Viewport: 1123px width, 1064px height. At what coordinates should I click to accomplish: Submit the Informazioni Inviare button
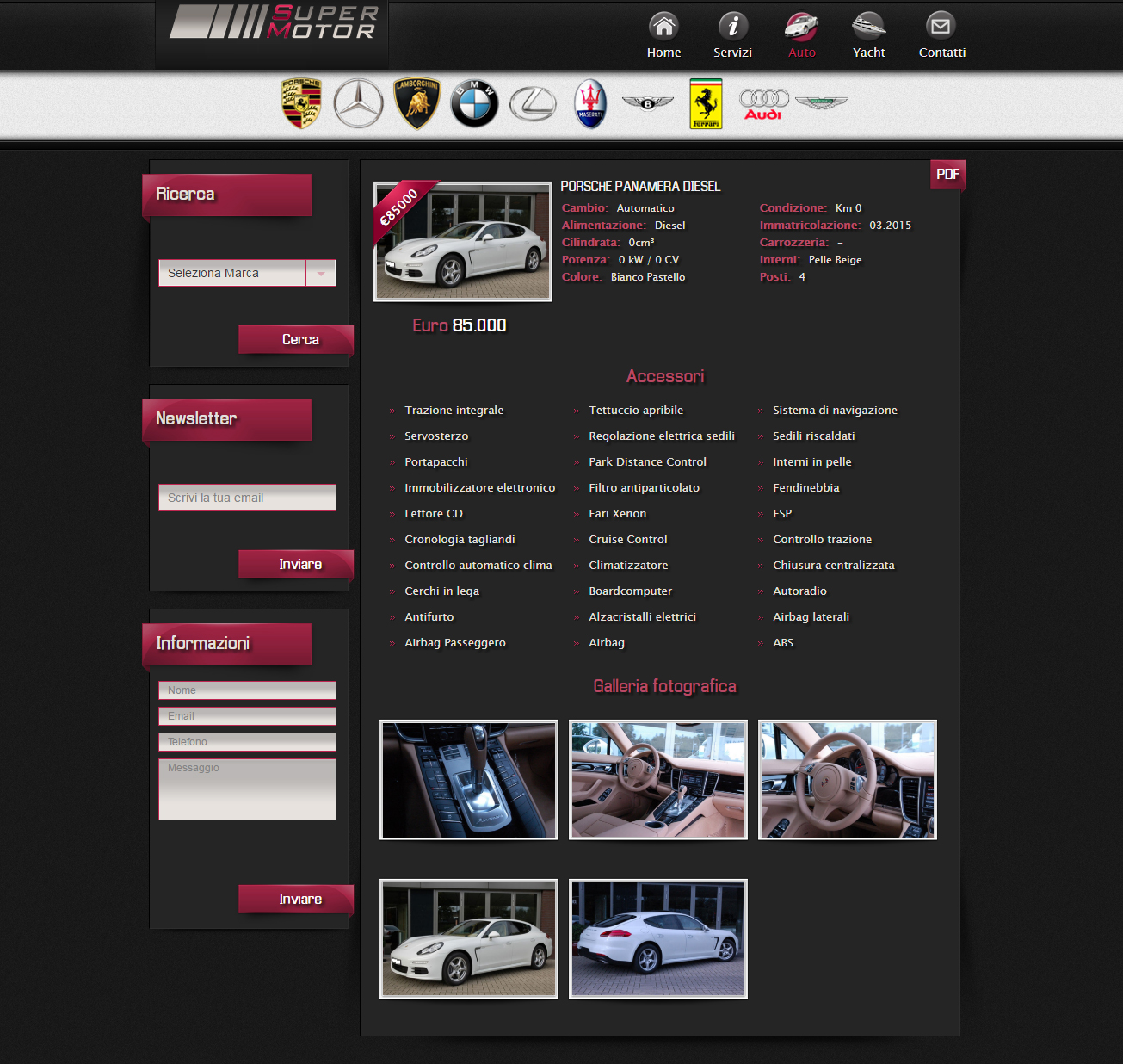tap(296, 899)
